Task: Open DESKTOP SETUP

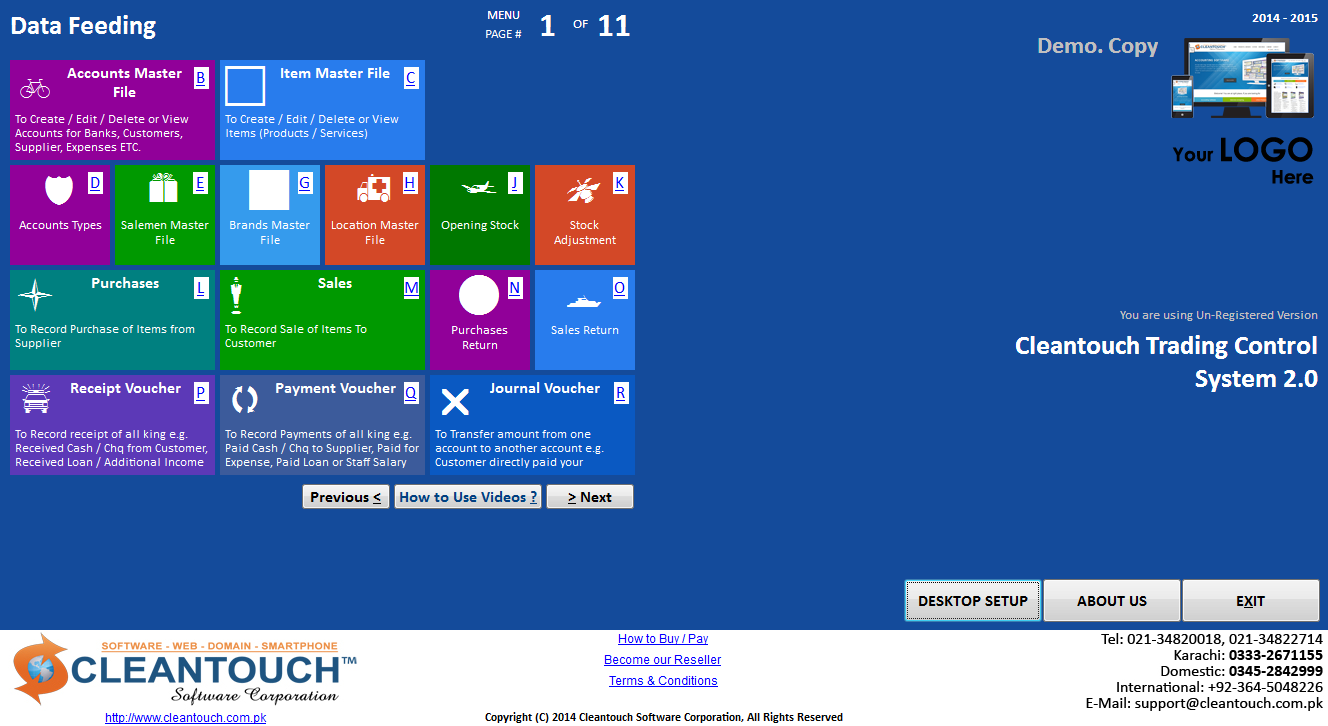Action: [x=973, y=601]
